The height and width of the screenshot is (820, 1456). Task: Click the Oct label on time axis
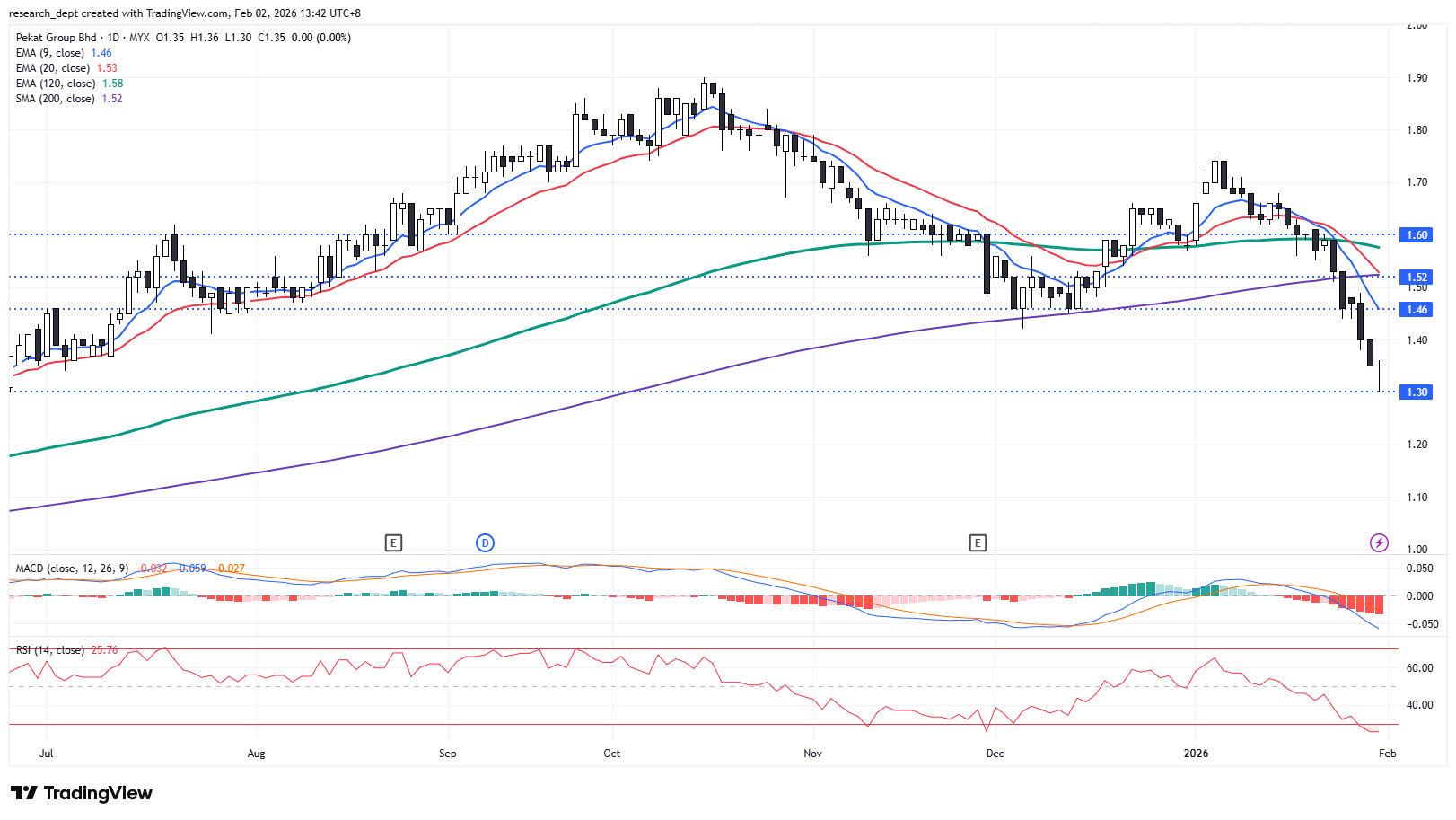(611, 754)
